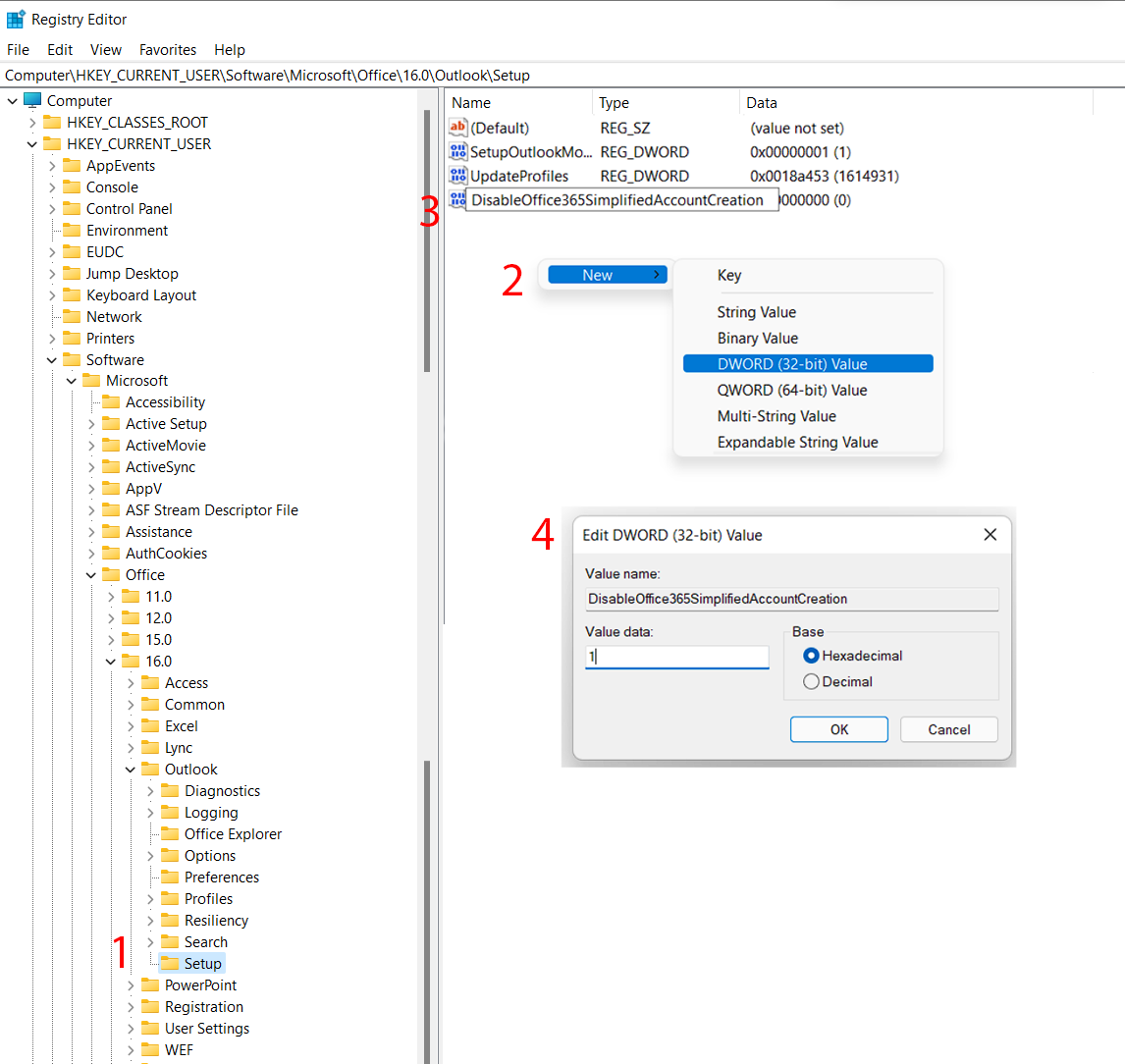Click the Profiles folder icon

click(x=170, y=898)
